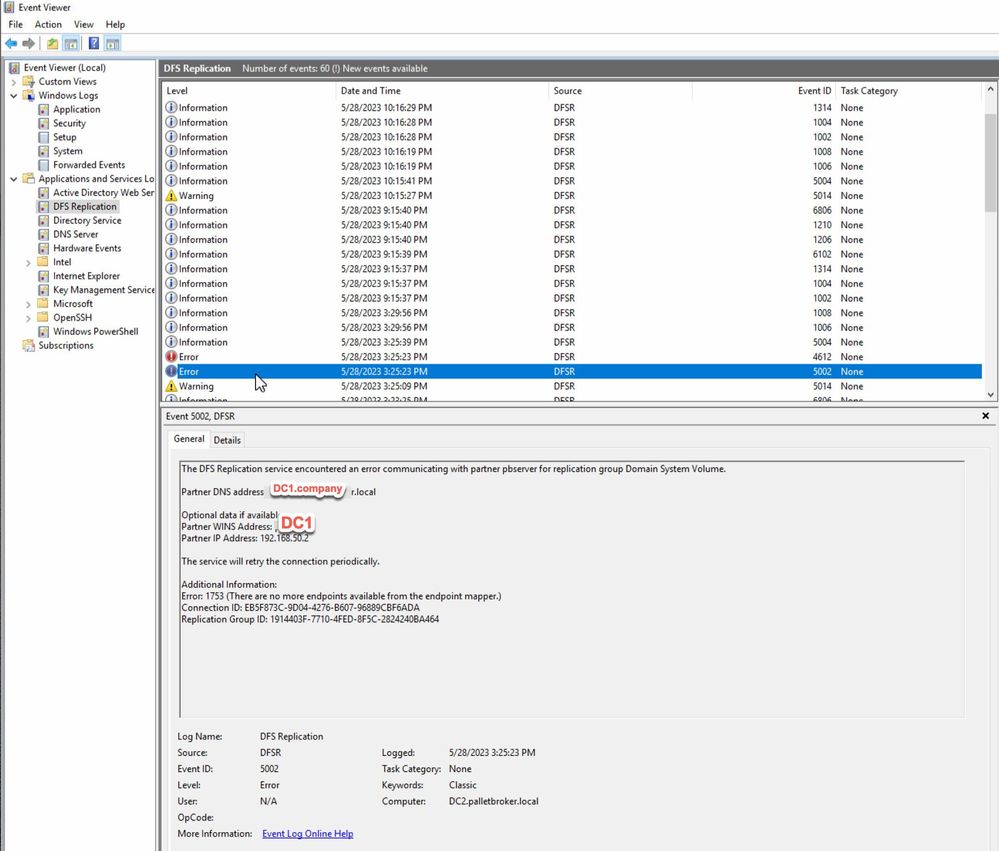Select the General tab
The width and height of the screenshot is (999, 851).
pyautogui.click(x=189, y=439)
